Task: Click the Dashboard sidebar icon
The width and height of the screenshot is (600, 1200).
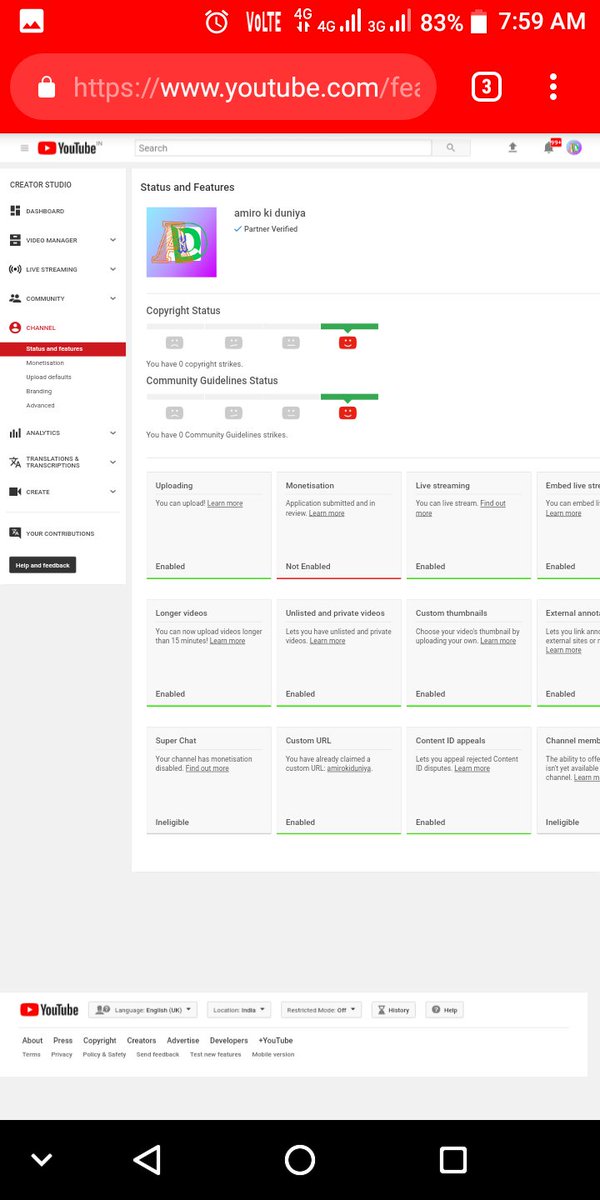Action: point(15,211)
